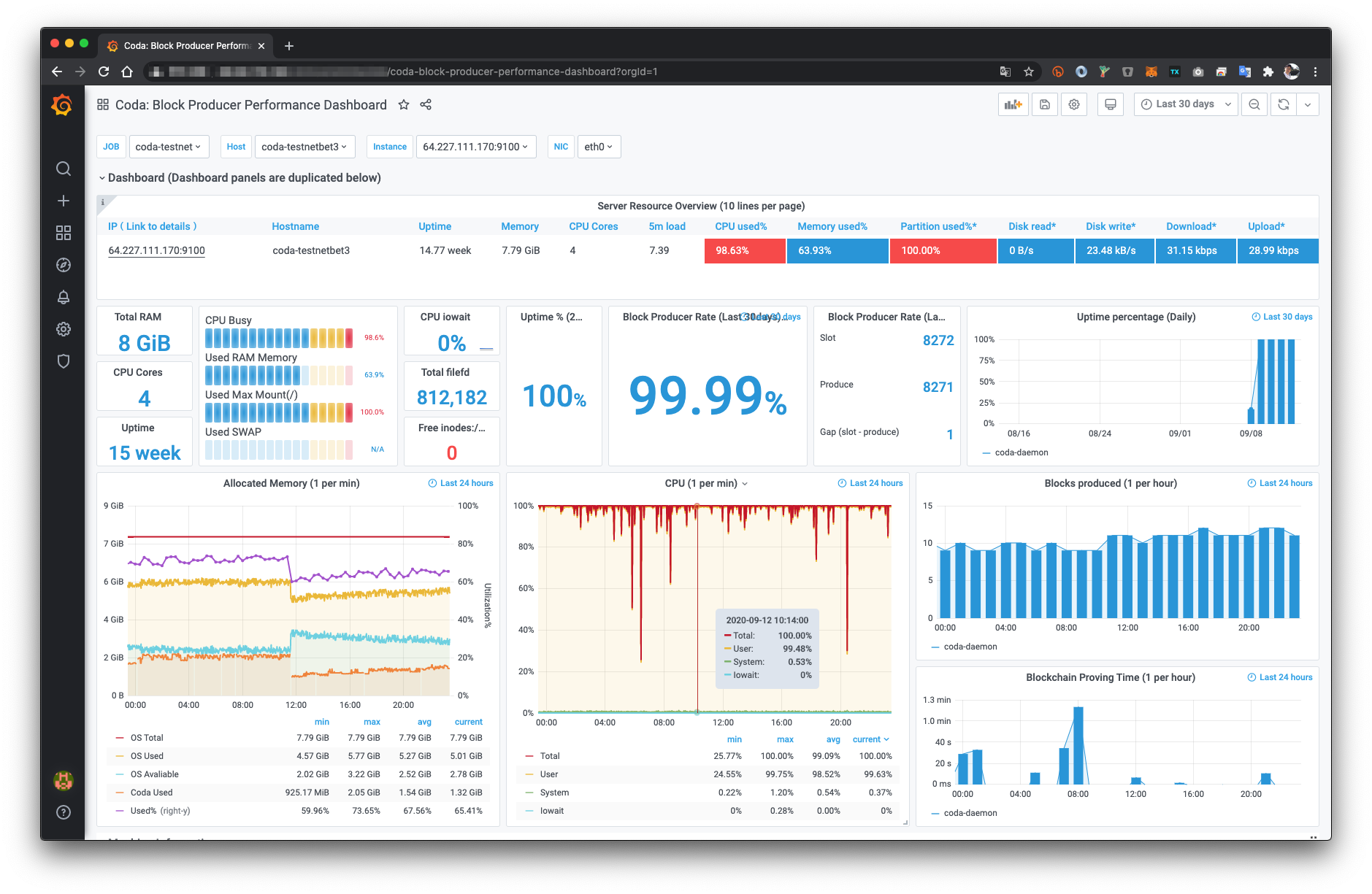This screenshot has height=894, width=1372.
Task: Save the dashboard with the disk icon
Action: pos(1045,104)
